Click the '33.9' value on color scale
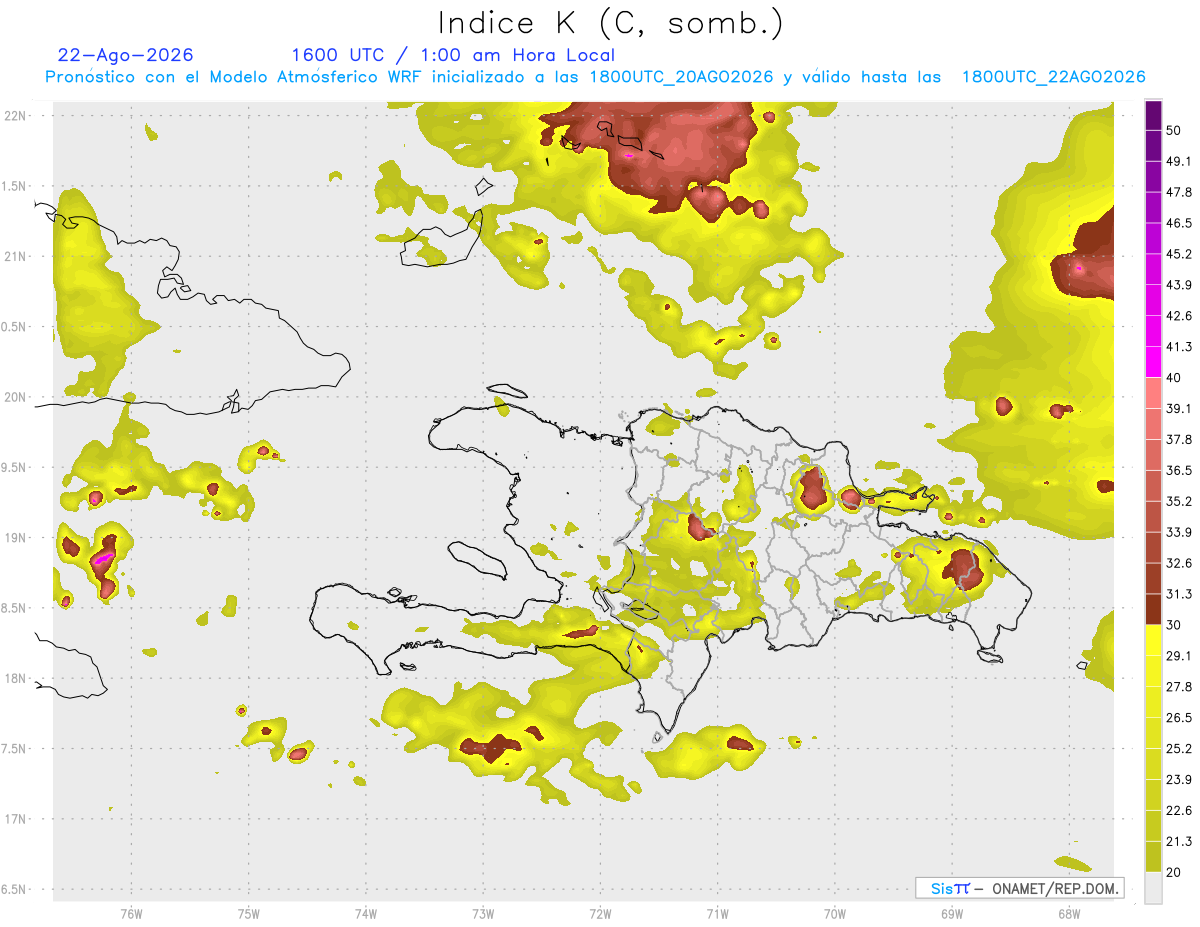The image size is (1200, 927). (1179, 532)
